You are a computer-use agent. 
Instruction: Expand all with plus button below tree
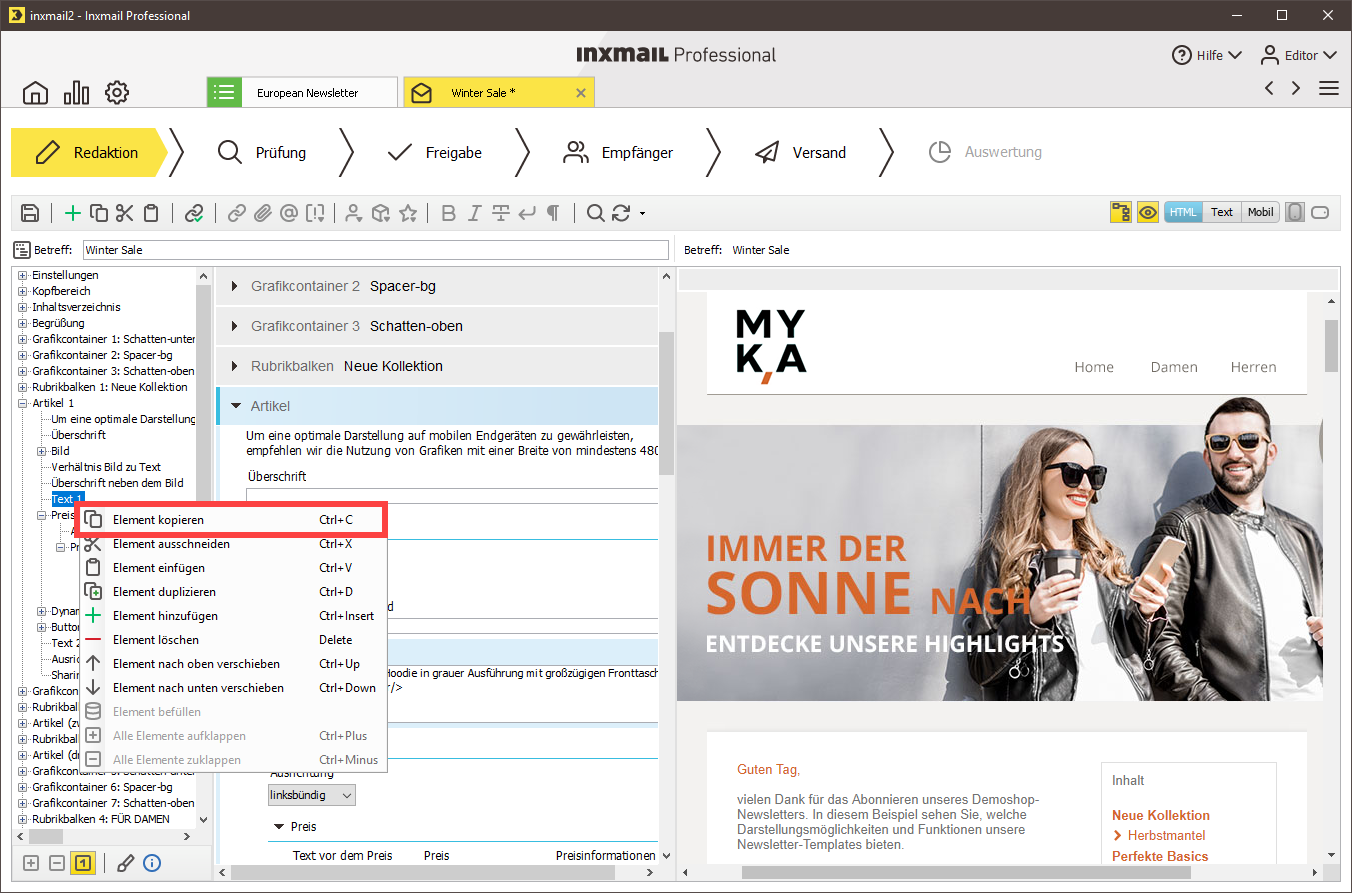click(x=31, y=863)
